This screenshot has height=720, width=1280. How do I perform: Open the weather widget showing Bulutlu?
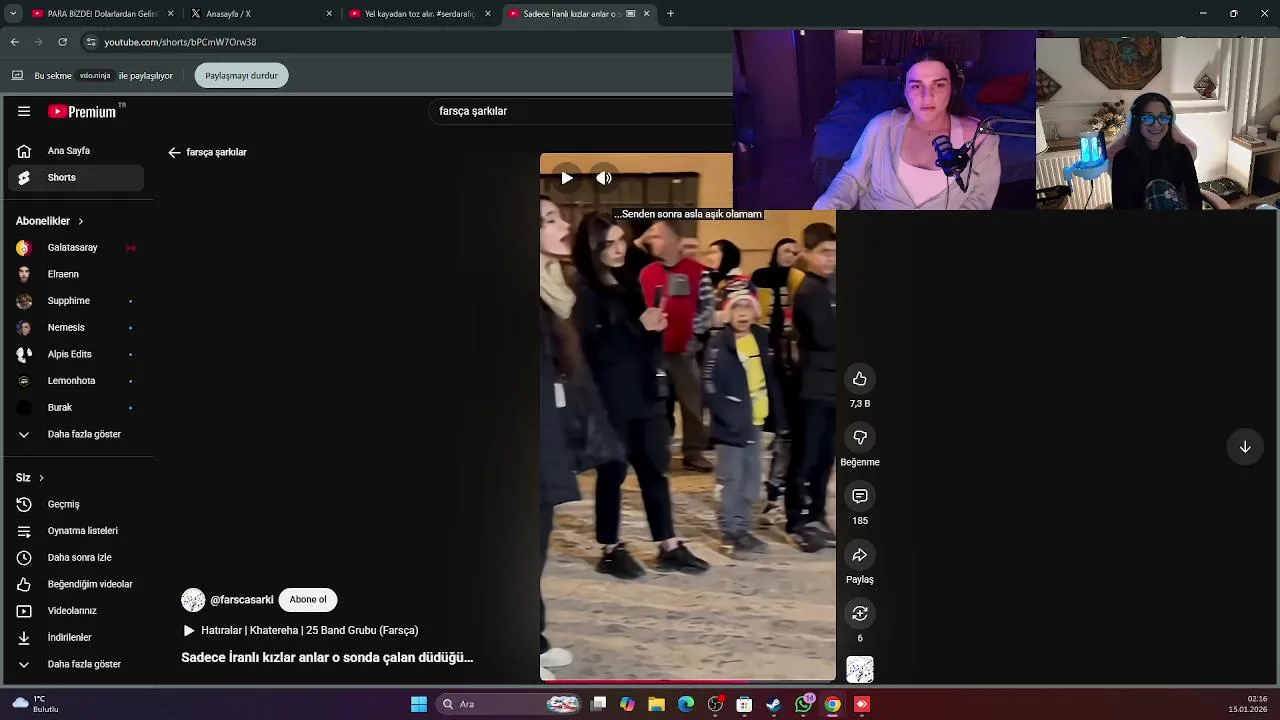pyautogui.click(x=35, y=704)
